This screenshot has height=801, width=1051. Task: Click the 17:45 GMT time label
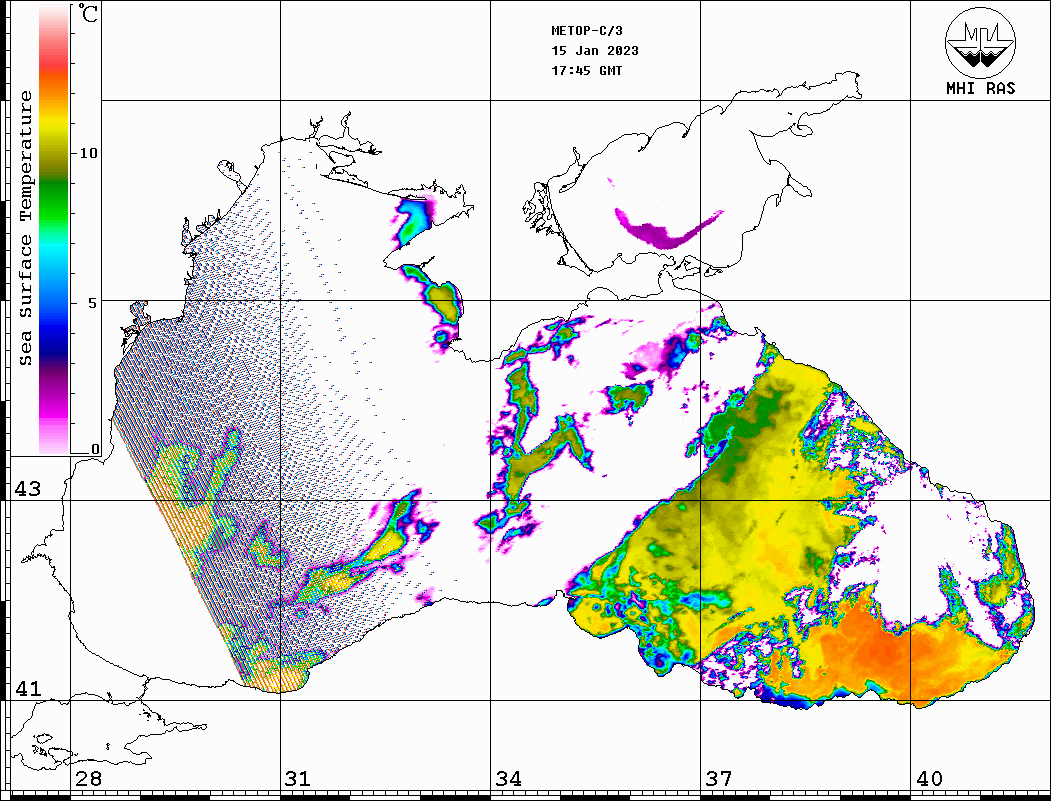click(586, 71)
